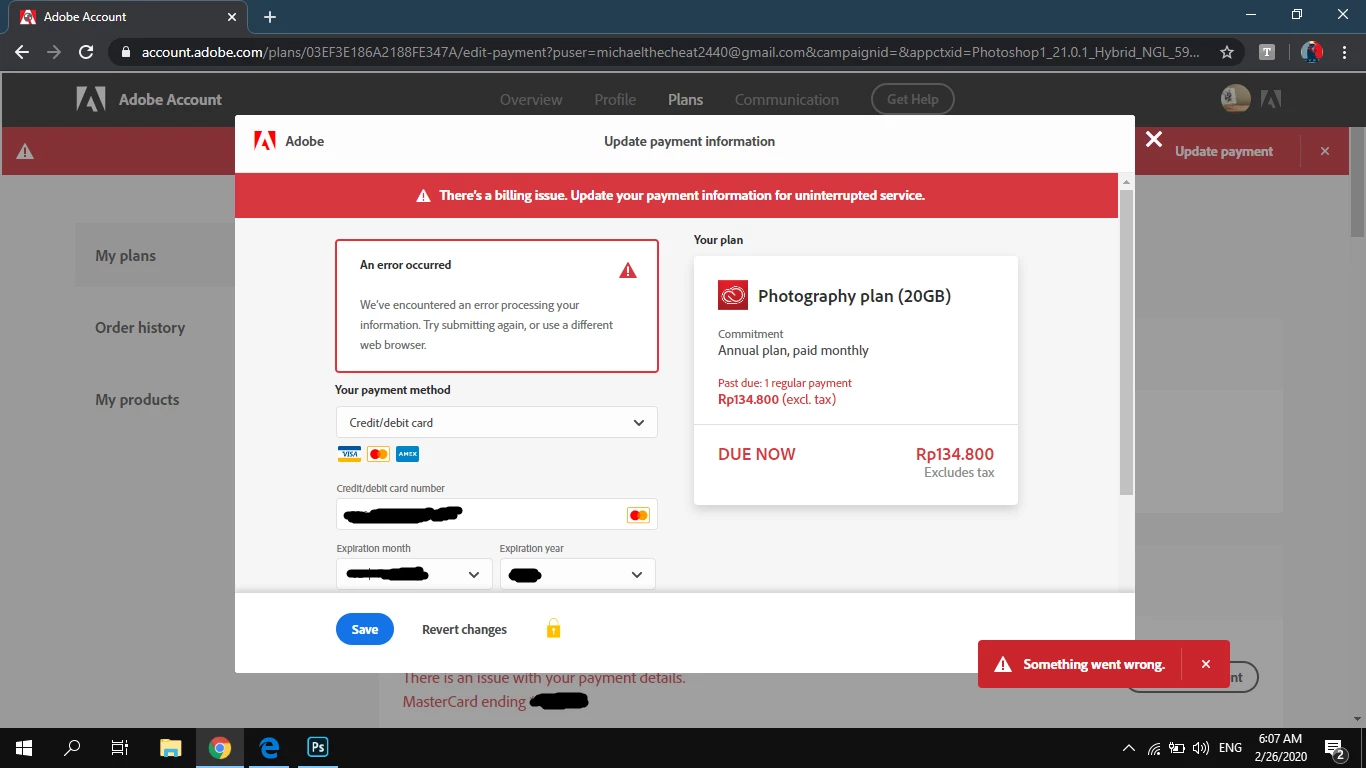This screenshot has height=768, width=1366.
Task: Click the warning icon in the 'Something went wrong' toast
Action: point(1002,664)
